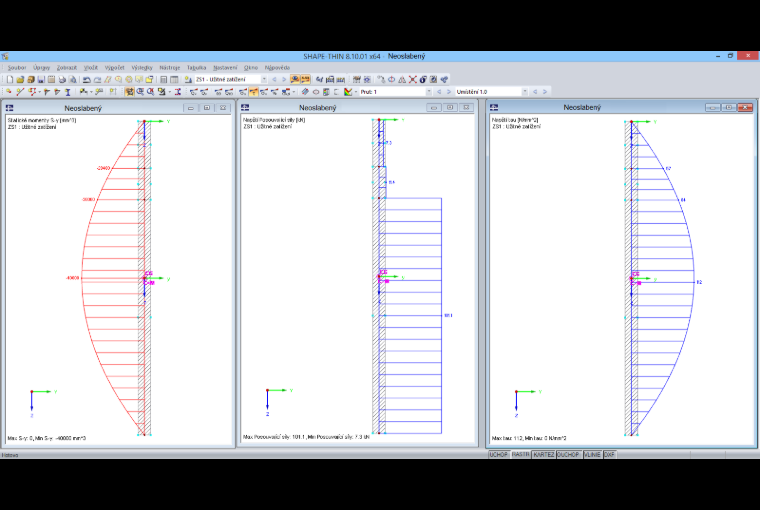Toggle UCHOP snap in status bar
The image size is (760, 510).
[499, 454]
